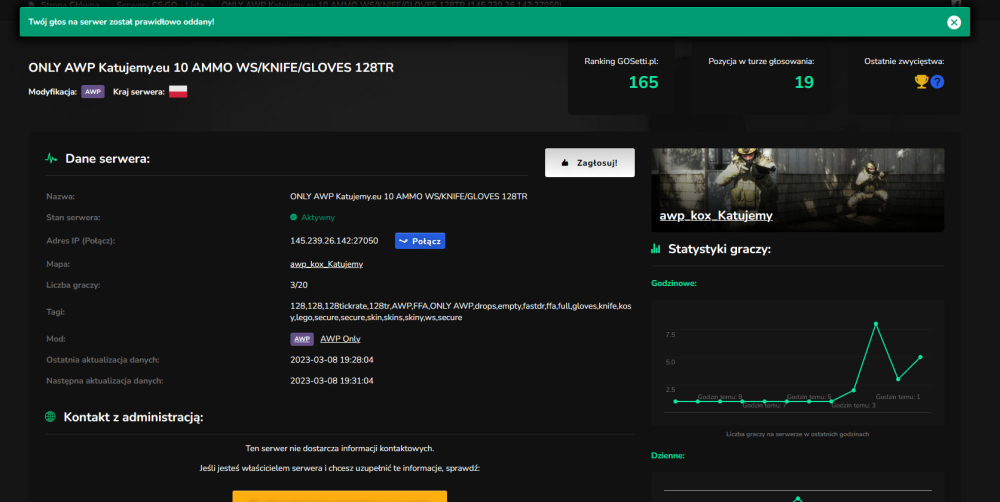Click the Polish flag server country icon
Image resolution: width=1000 pixels, height=502 pixels.
[178, 92]
